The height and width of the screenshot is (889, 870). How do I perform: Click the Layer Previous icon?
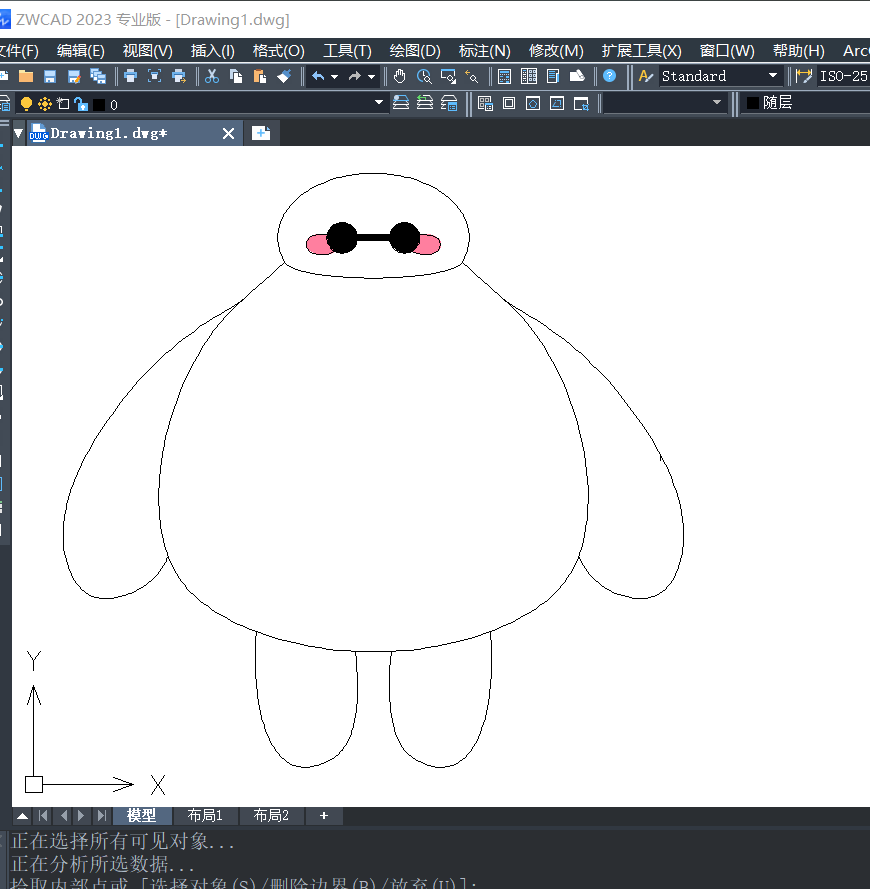tap(425, 103)
